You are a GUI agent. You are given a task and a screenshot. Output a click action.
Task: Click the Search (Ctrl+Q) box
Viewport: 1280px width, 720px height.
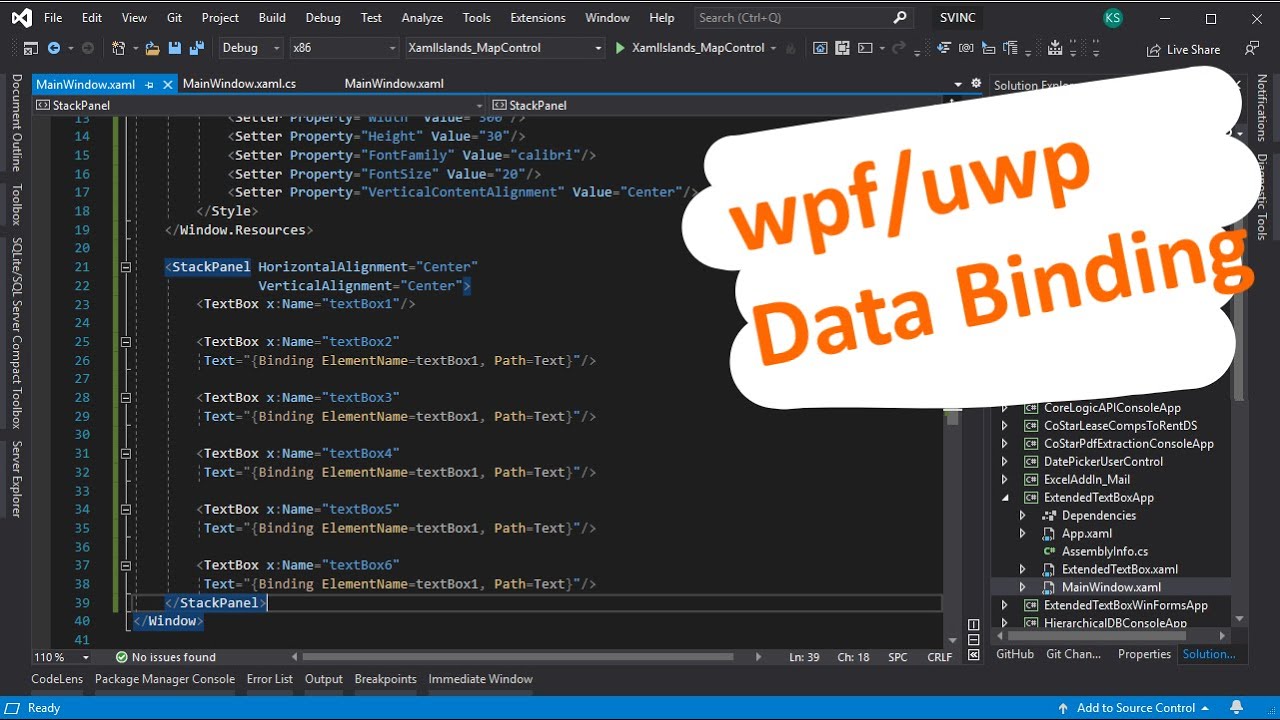pos(803,18)
